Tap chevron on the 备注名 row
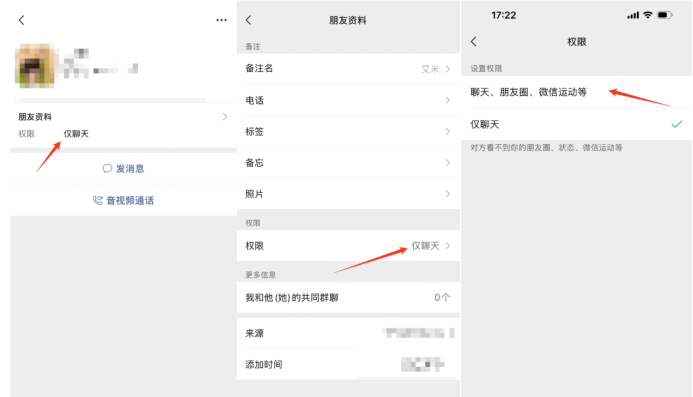The height and width of the screenshot is (397, 693). (448, 69)
